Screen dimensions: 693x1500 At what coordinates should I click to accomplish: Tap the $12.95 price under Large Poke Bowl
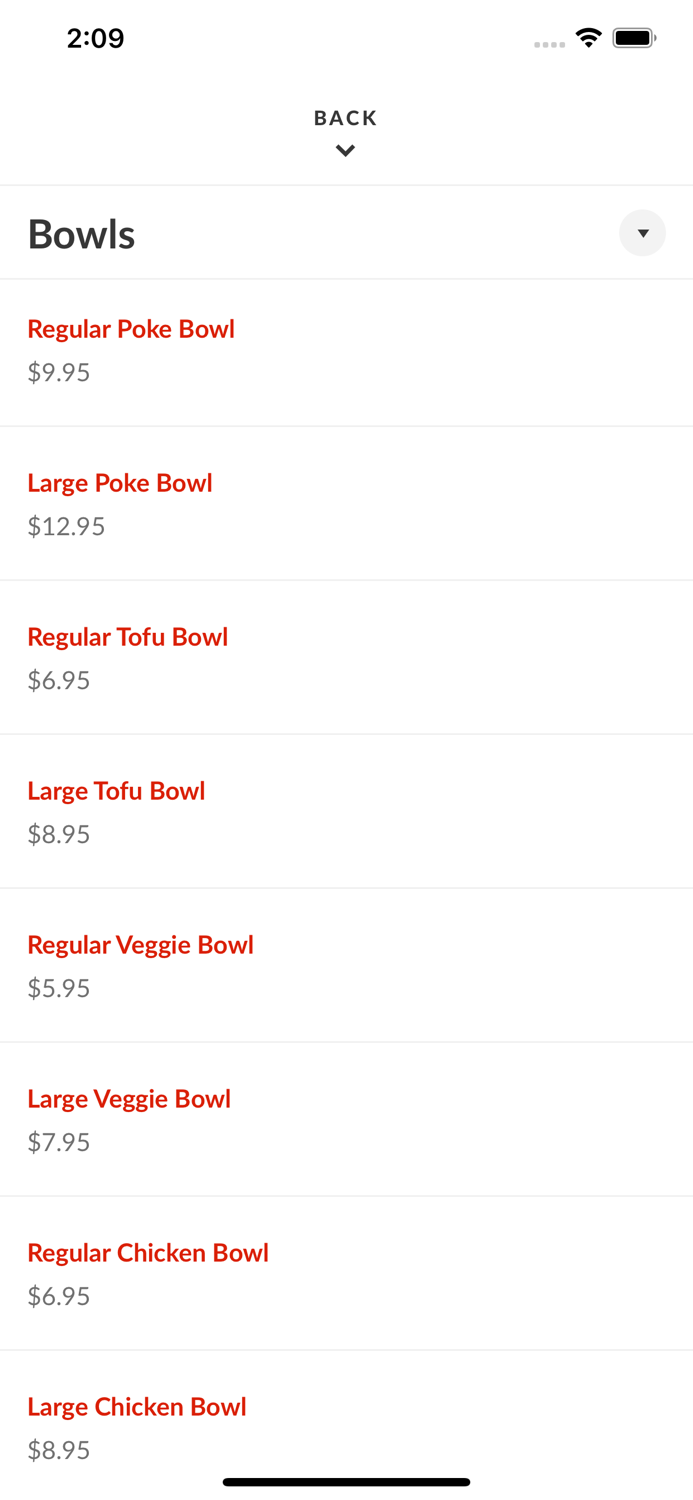(66, 526)
